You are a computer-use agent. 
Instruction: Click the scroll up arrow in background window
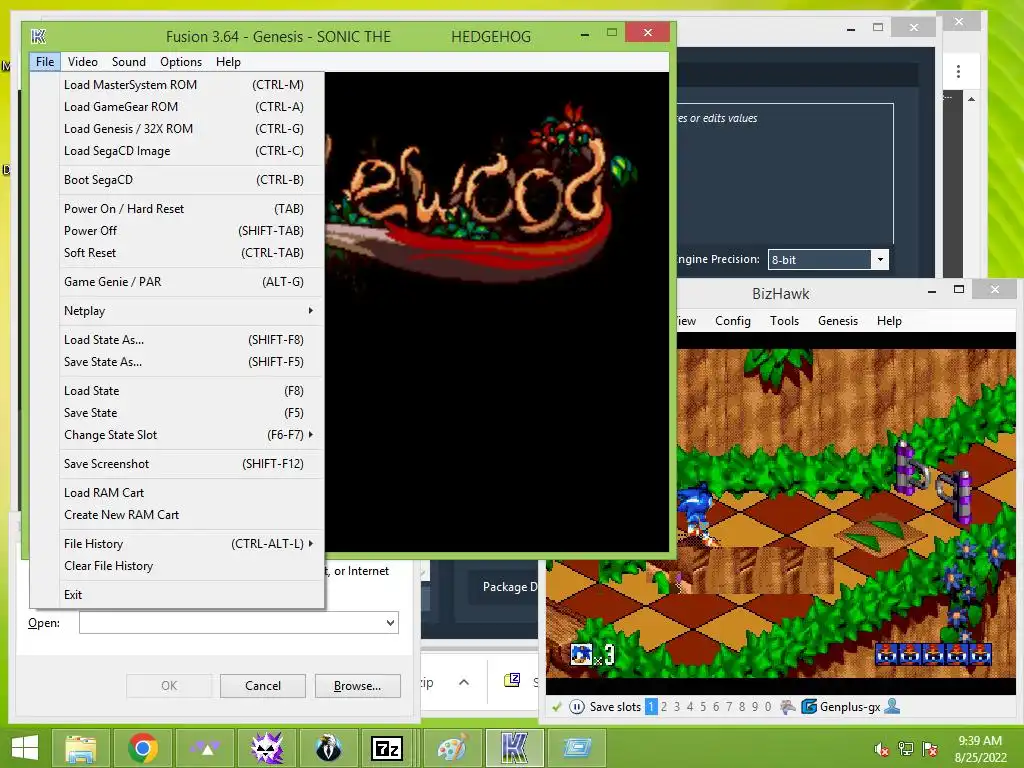pyautogui.click(x=972, y=99)
